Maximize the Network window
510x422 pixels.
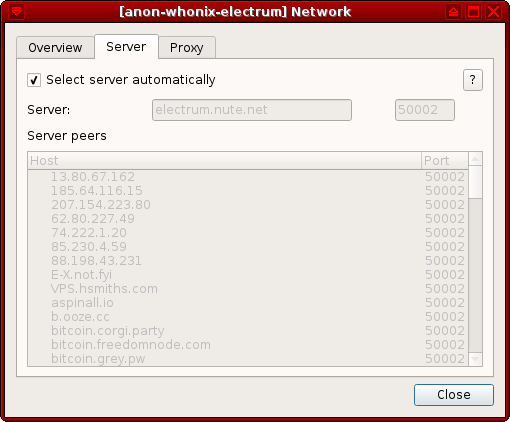coord(473,12)
